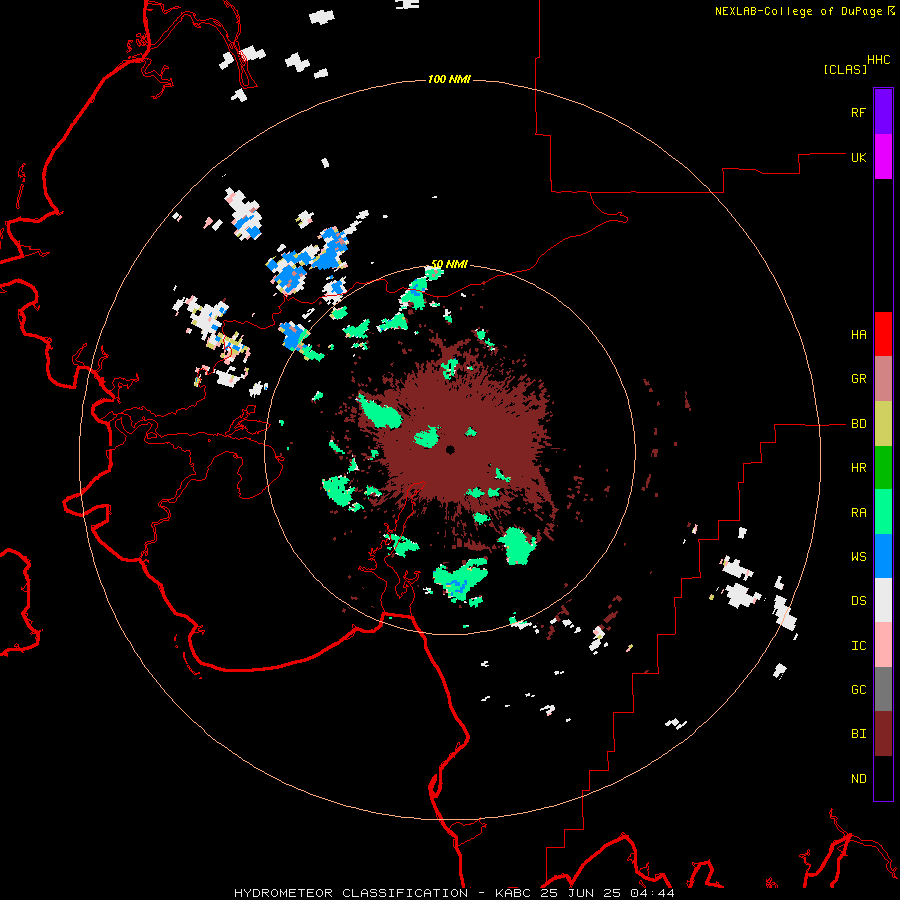The width and height of the screenshot is (900, 900).
Task: Click the IC legend label
Action: (x=858, y=646)
